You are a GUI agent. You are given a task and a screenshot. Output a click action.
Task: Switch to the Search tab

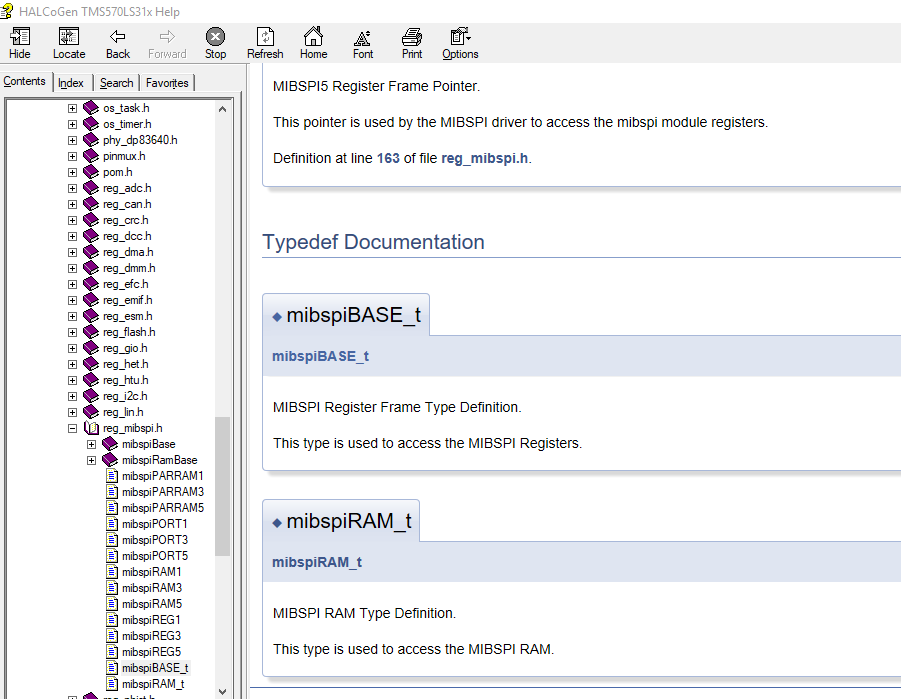coord(117,83)
